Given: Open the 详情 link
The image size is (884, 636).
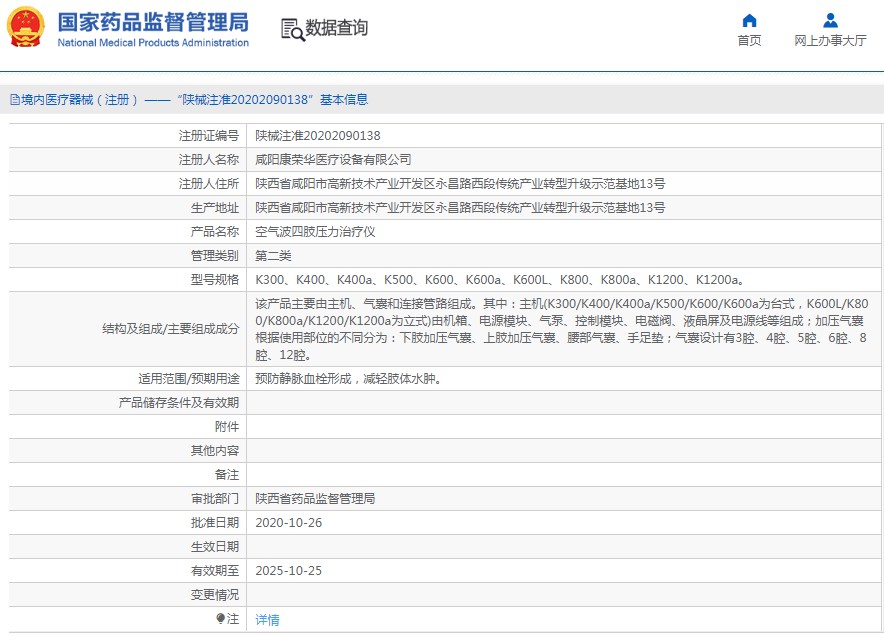Looking at the screenshot, I should [x=267, y=620].
